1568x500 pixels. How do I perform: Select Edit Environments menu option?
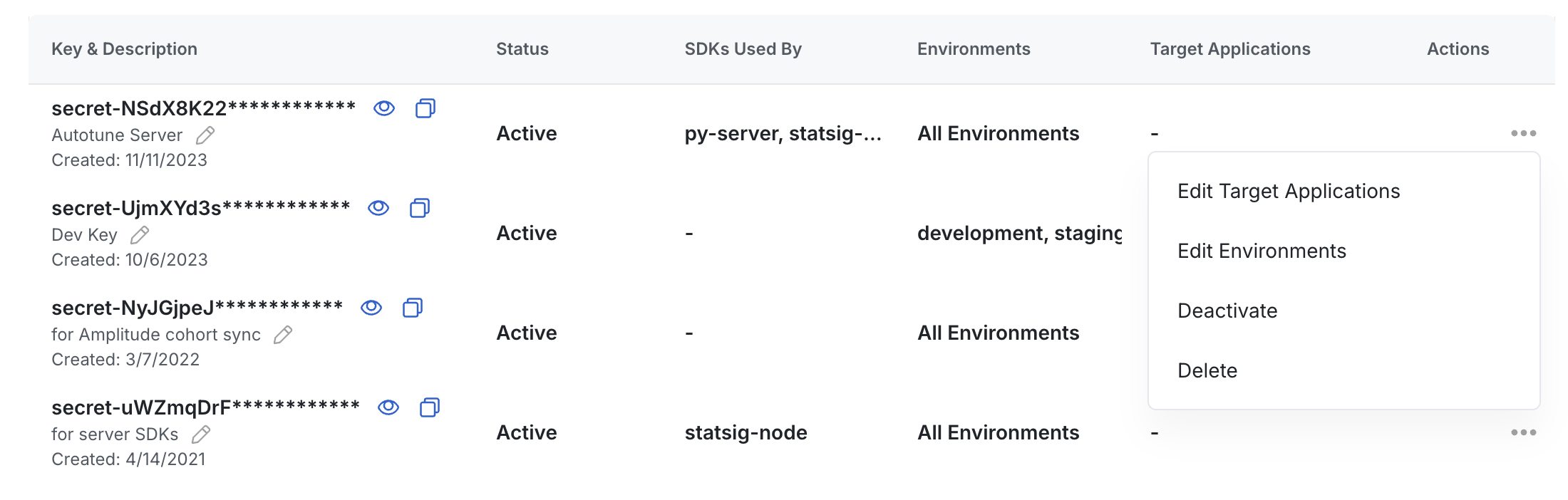[1262, 251]
